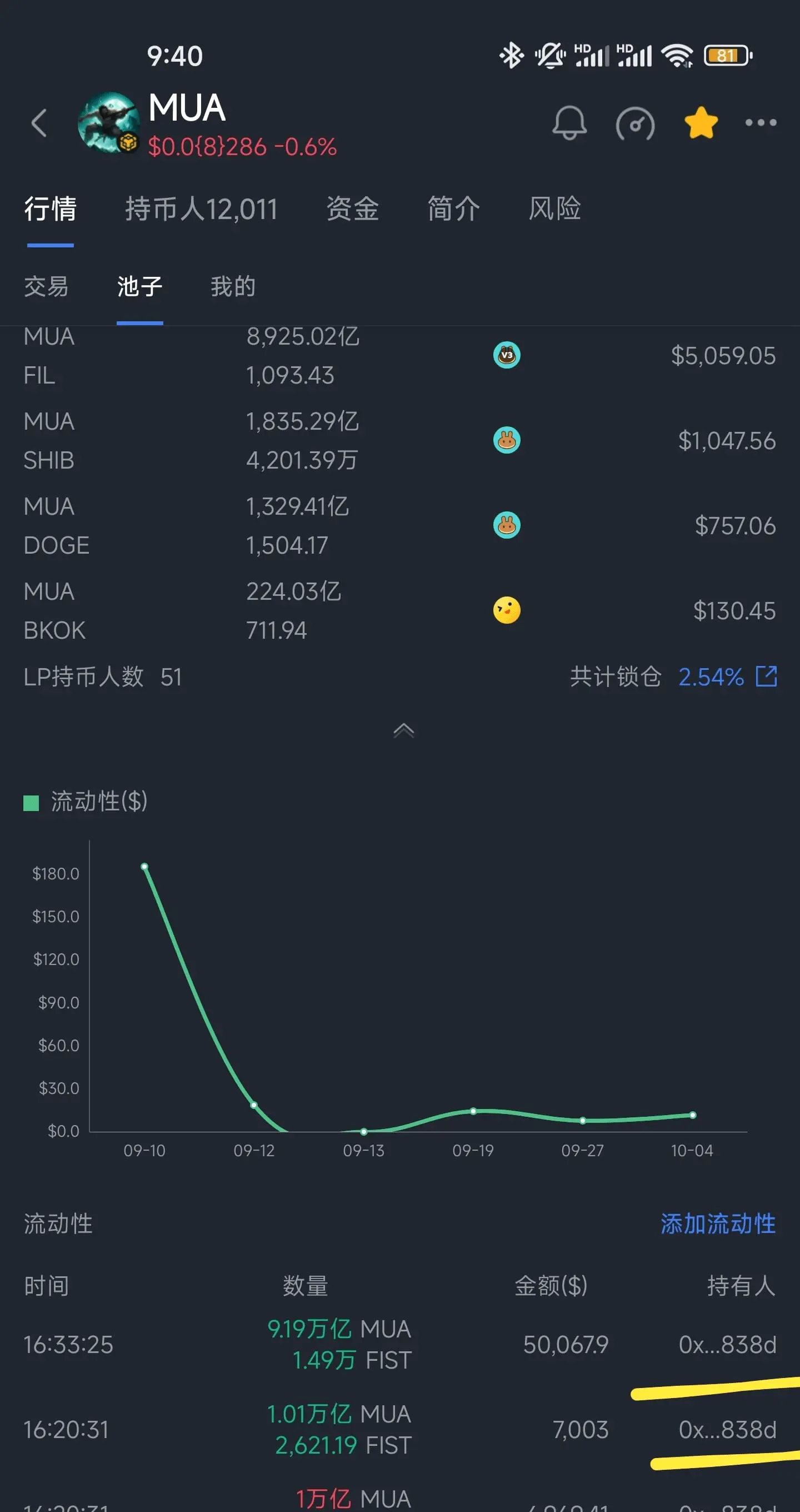
Task: Tap PancakeSwap icon in MUA/SHIB row
Action: pos(507,440)
